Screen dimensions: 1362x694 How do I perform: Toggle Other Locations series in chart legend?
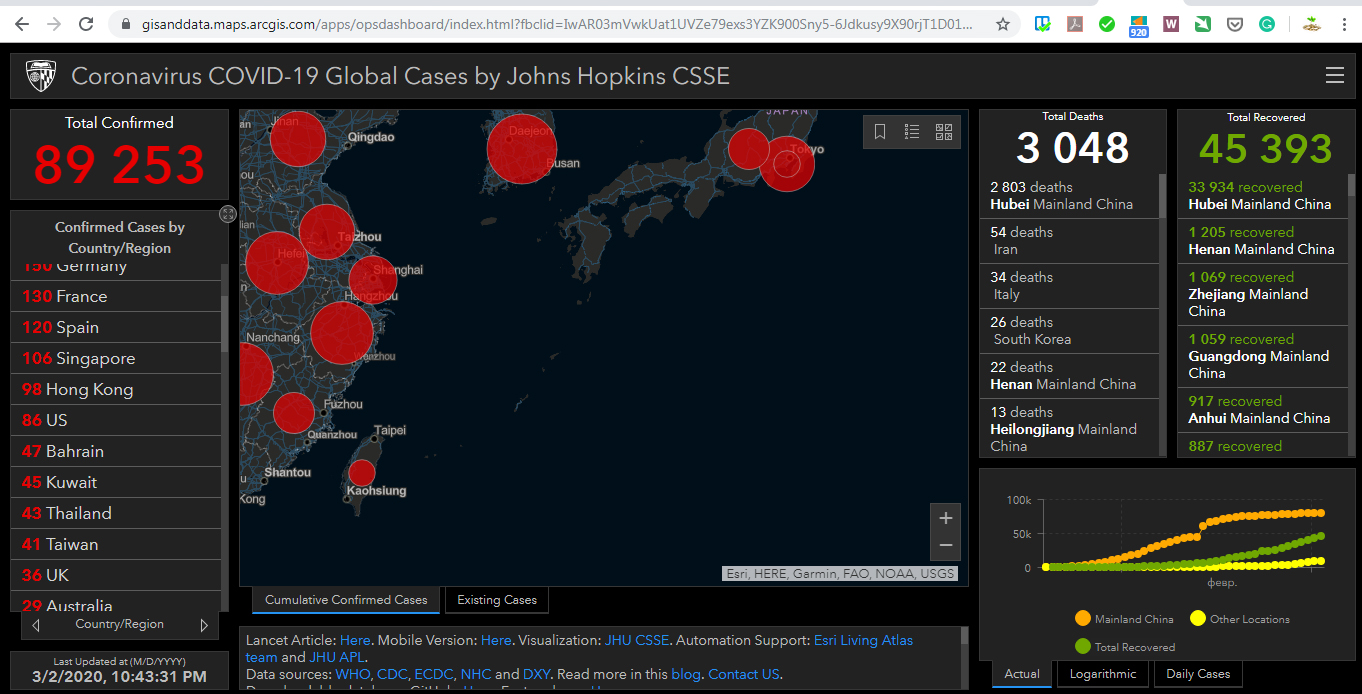point(1240,619)
